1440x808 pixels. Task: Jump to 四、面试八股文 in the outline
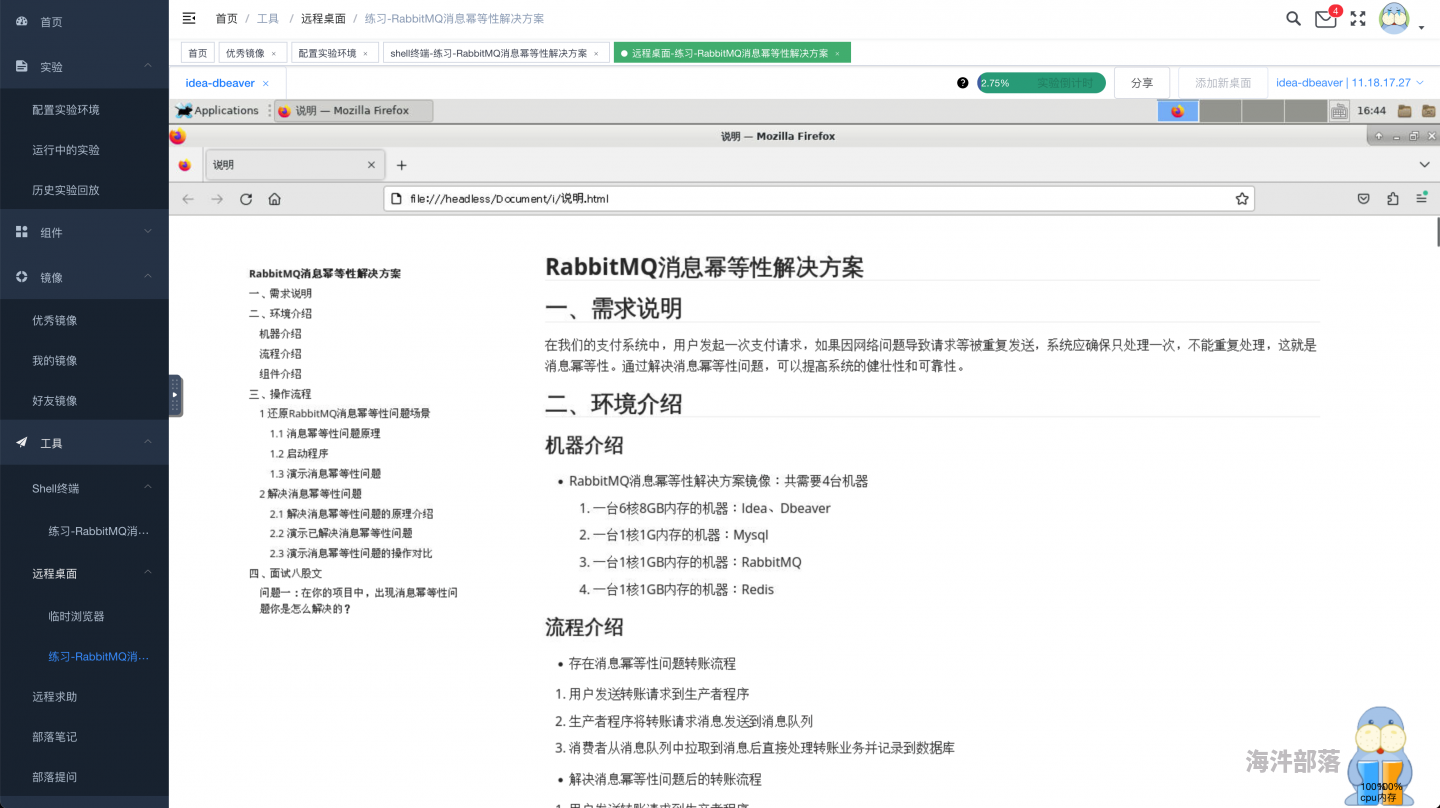click(285, 573)
